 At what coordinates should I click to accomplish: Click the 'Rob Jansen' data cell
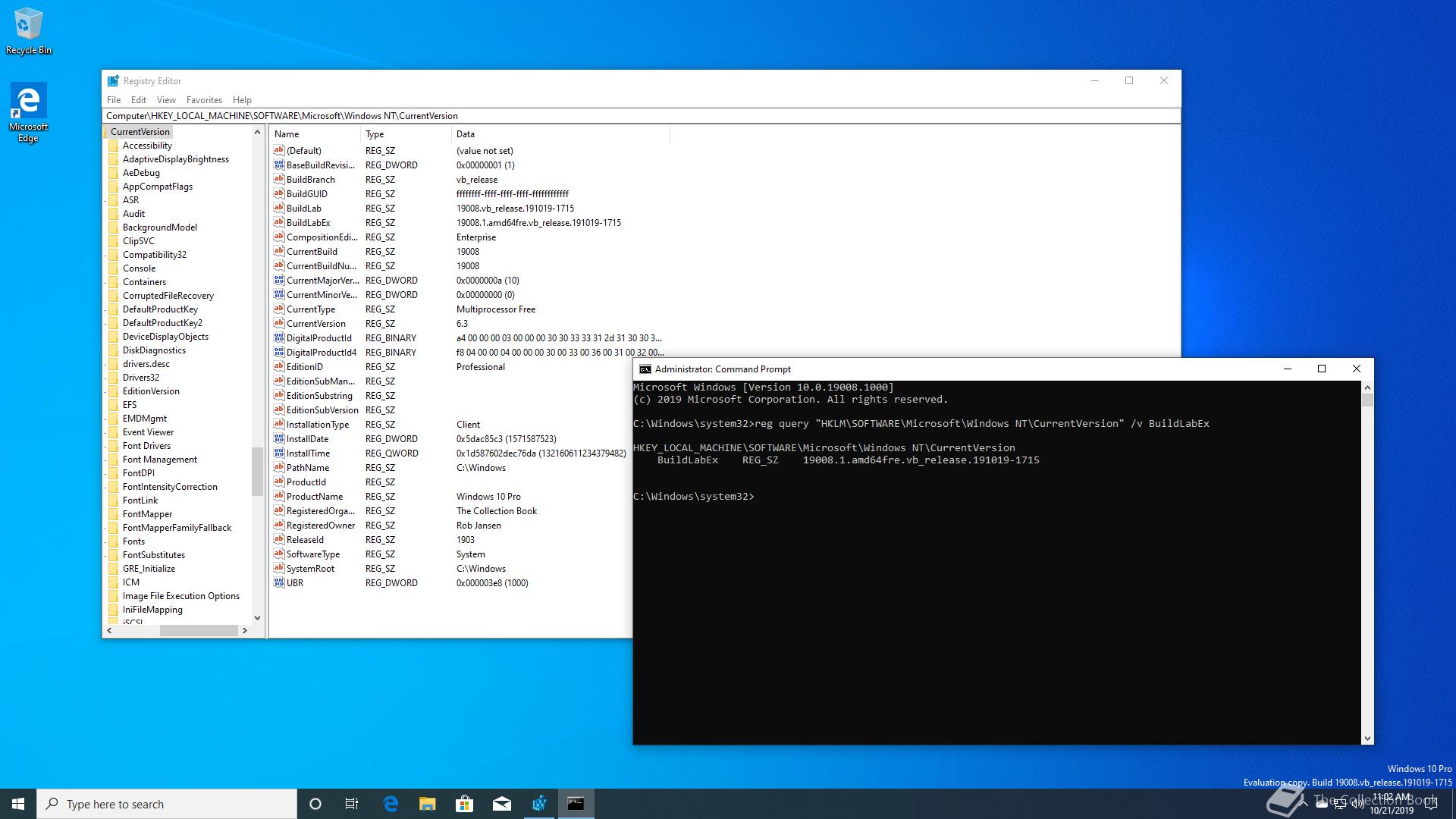479,526
